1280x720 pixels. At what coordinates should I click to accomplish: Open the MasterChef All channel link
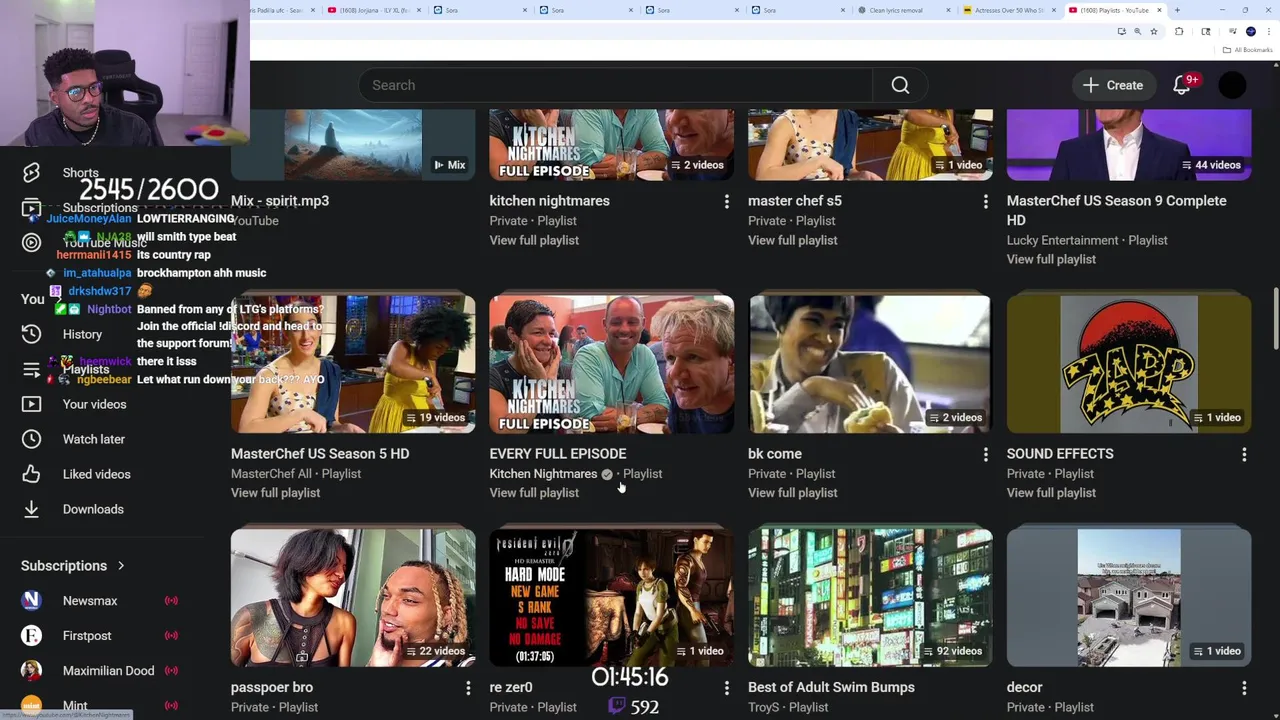click(x=271, y=474)
